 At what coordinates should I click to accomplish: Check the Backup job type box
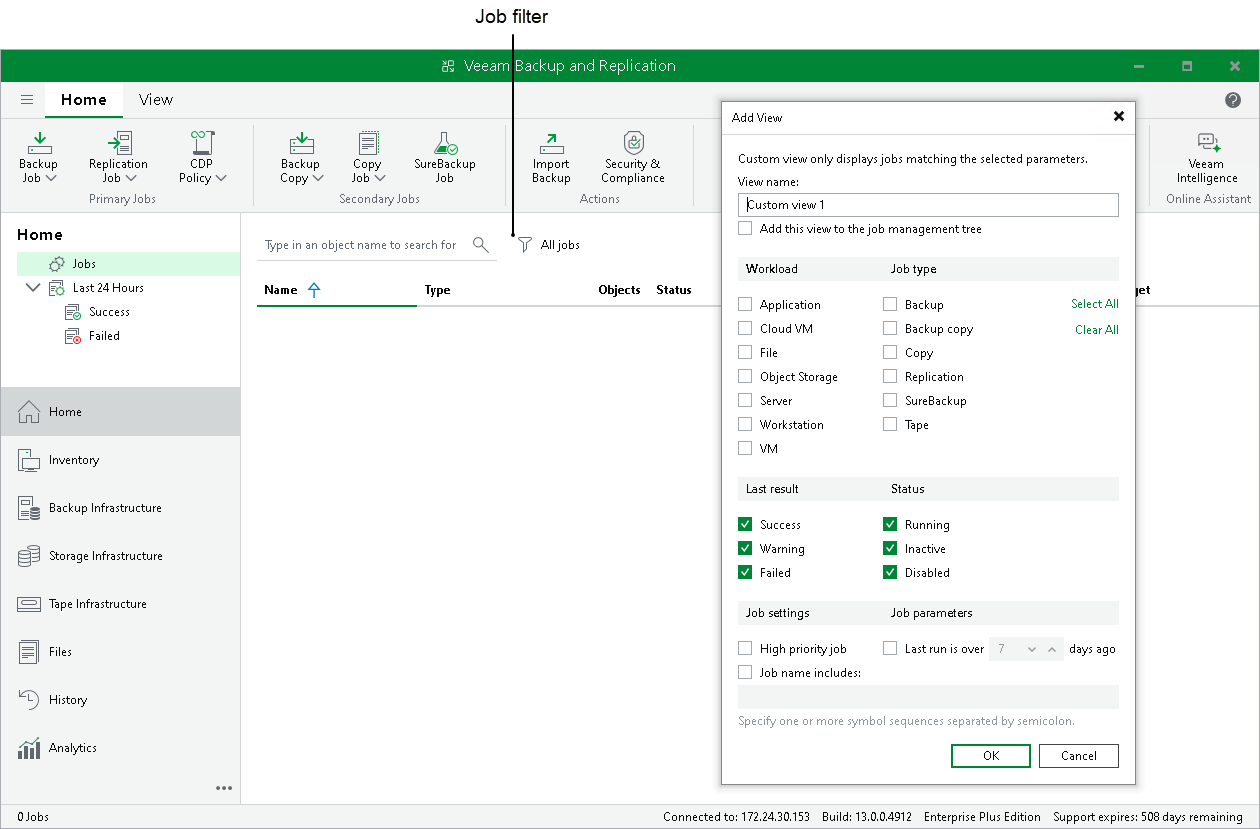tap(890, 304)
